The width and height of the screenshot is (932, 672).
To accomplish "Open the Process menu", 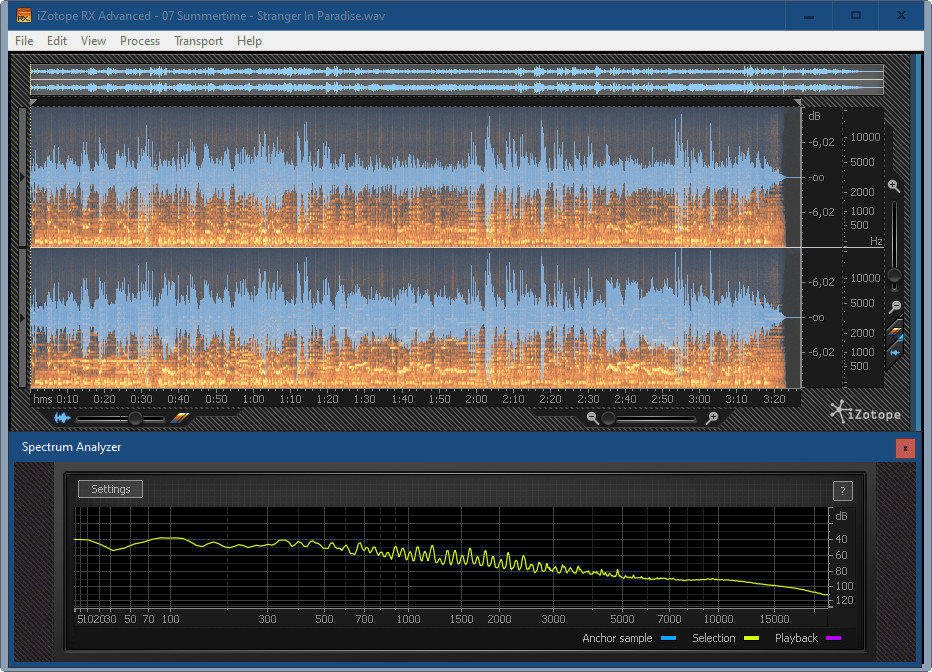I will pos(140,41).
